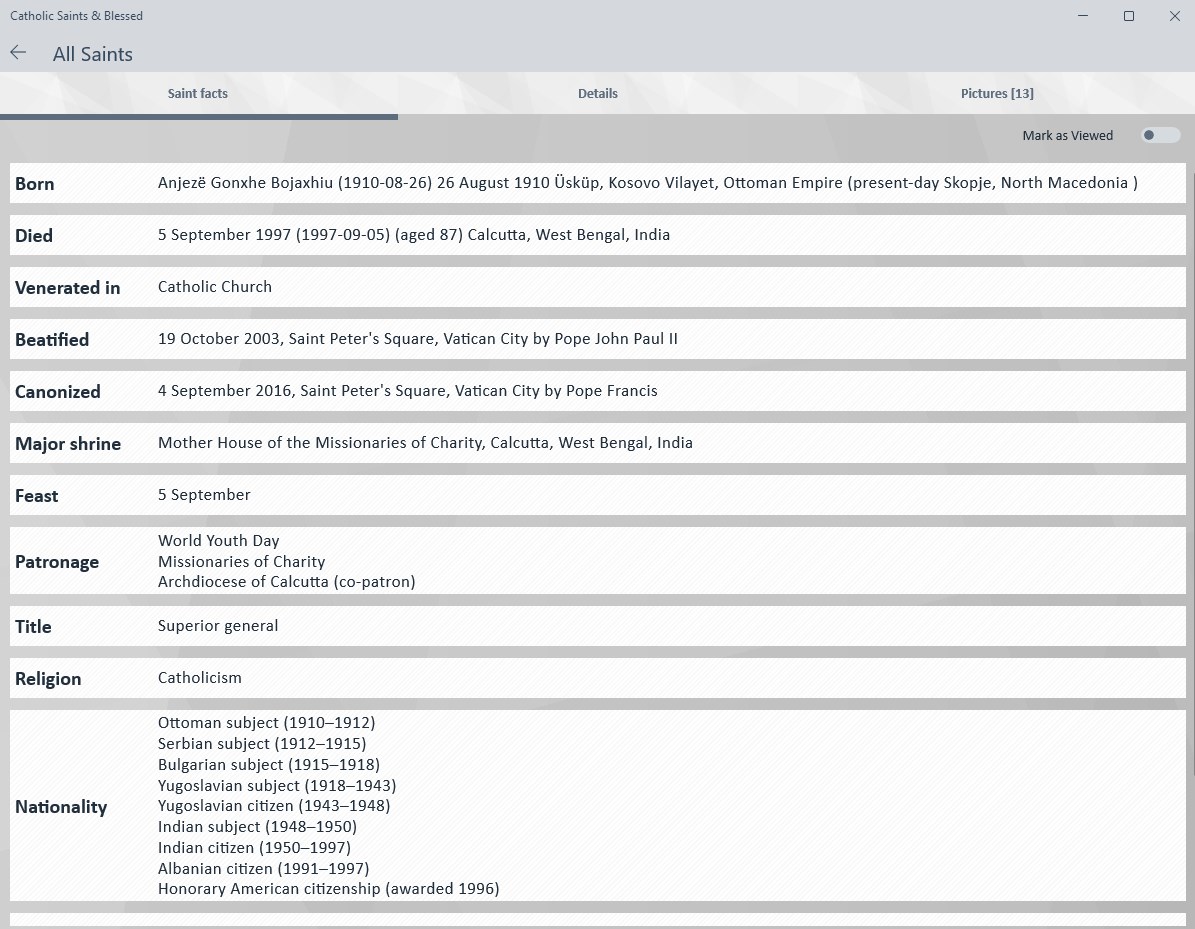This screenshot has height=929, width=1195.
Task: Click Albanian citizen (1991–1997) line
Action: [264, 868]
